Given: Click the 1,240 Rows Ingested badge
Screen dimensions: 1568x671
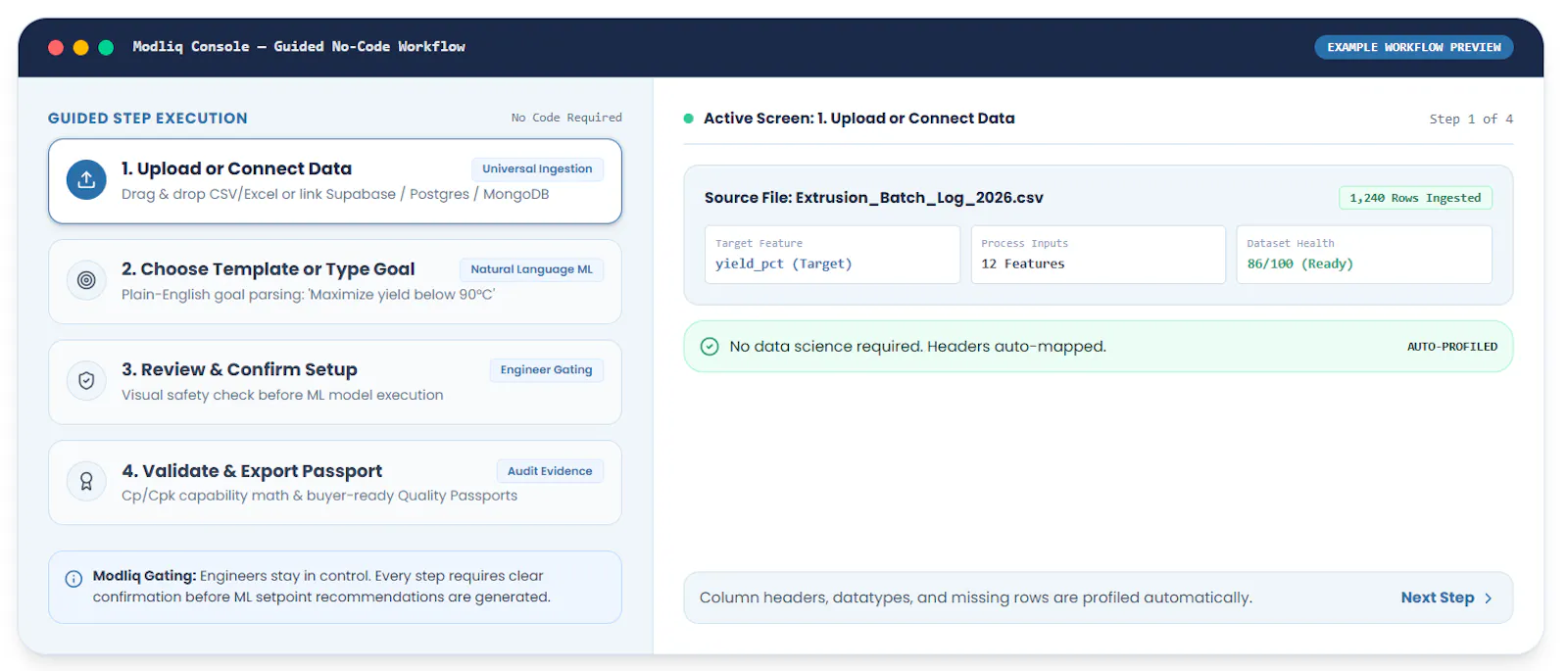Looking at the screenshot, I should pyautogui.click(x=1415, y=198).
